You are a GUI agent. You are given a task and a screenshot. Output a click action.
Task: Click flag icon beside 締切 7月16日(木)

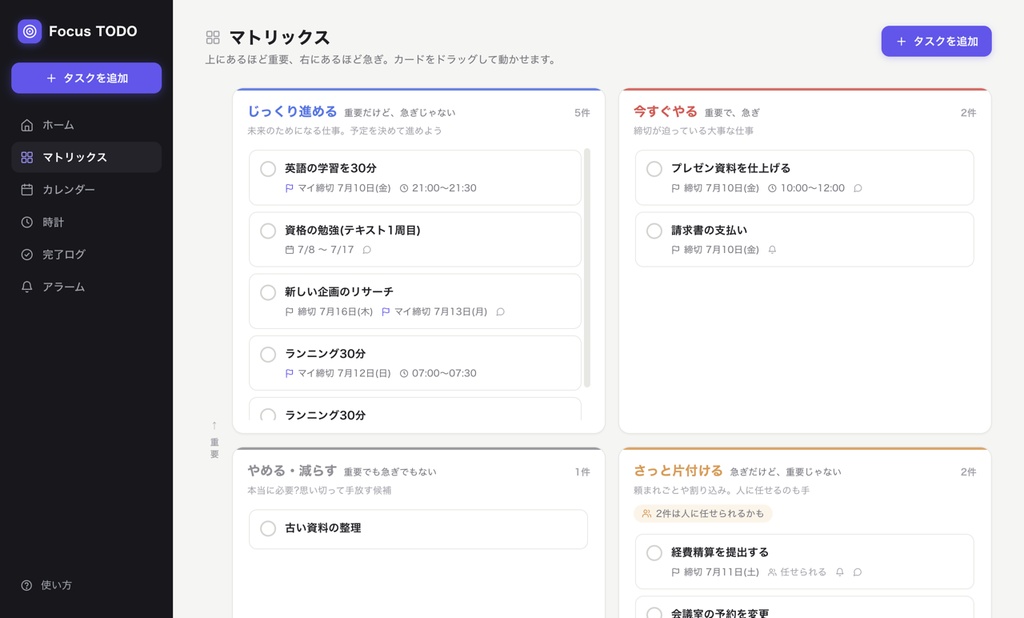coord(289,312)
